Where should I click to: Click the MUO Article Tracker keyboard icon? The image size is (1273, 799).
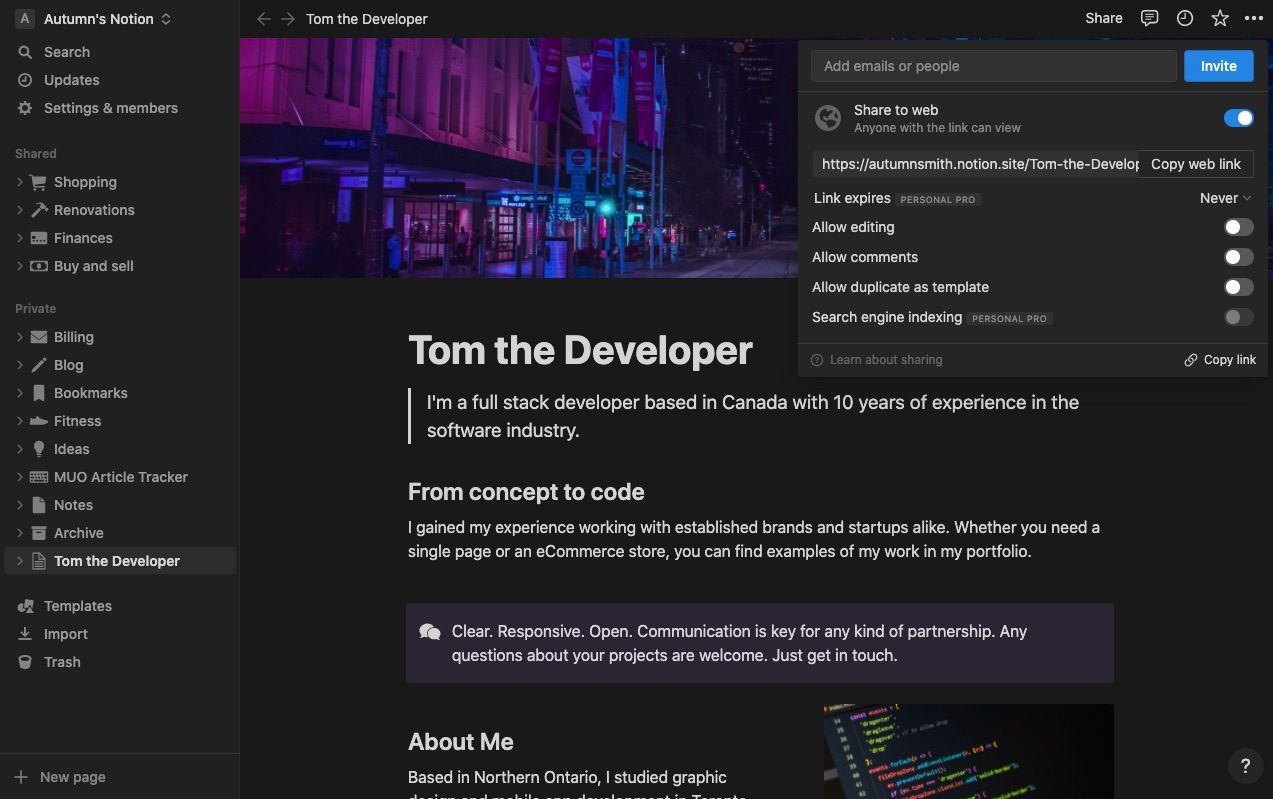click(39, 477)
